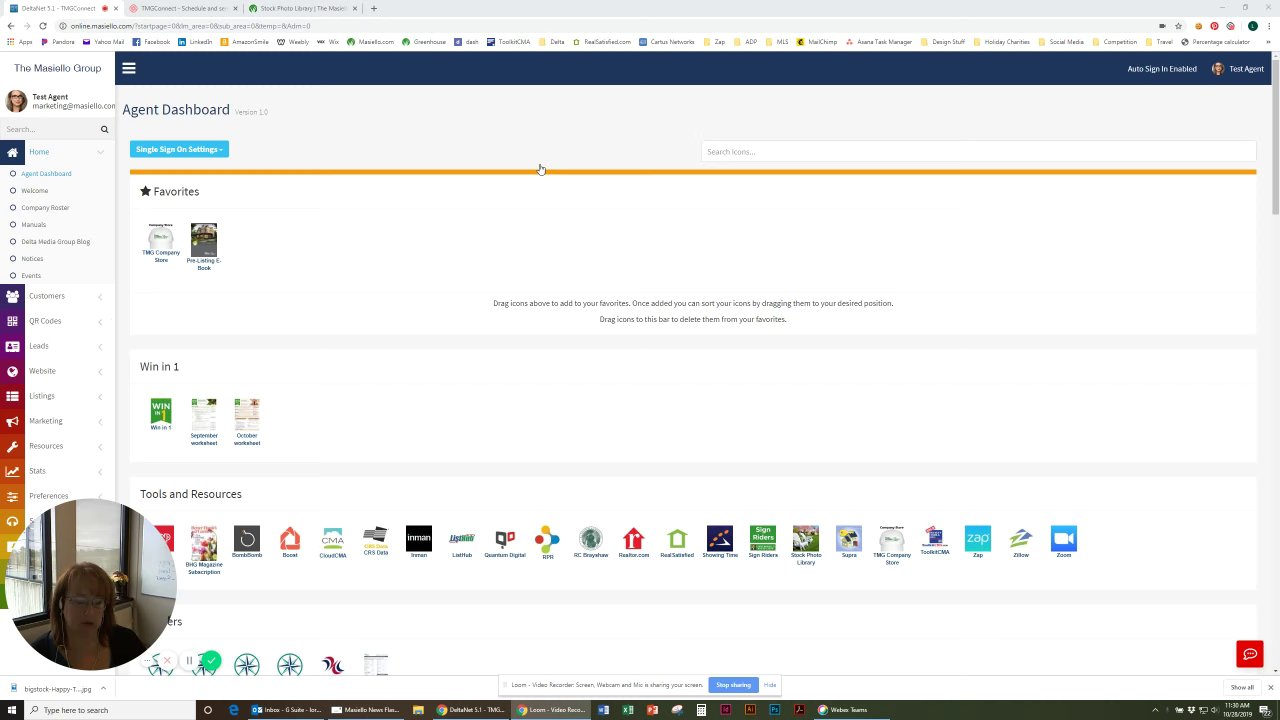Open the ListHub tool
Image resolution: width=1280 pixels, height=720 pixels.
(x=462, y=542)
